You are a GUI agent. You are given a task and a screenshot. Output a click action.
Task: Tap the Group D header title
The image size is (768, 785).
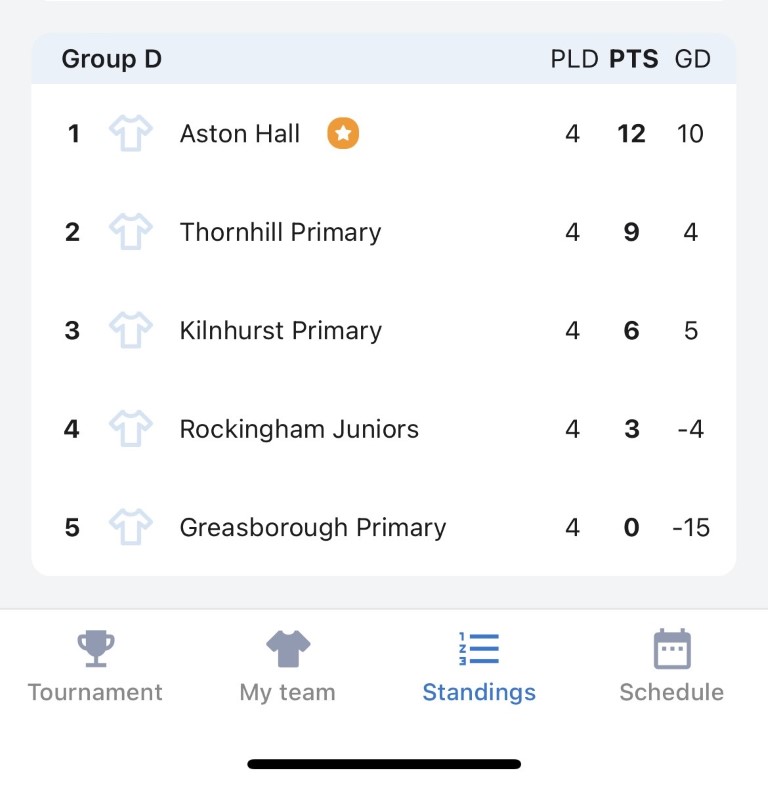click(x=112, y=59)
